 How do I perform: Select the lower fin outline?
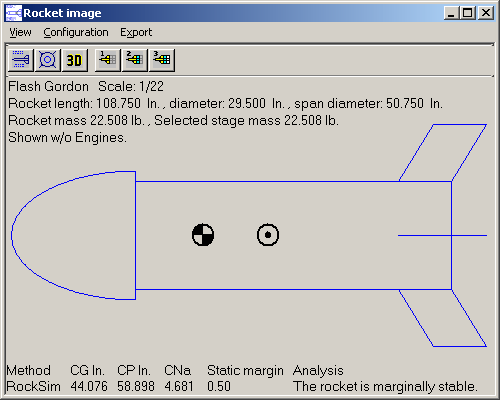click(443, 318)
